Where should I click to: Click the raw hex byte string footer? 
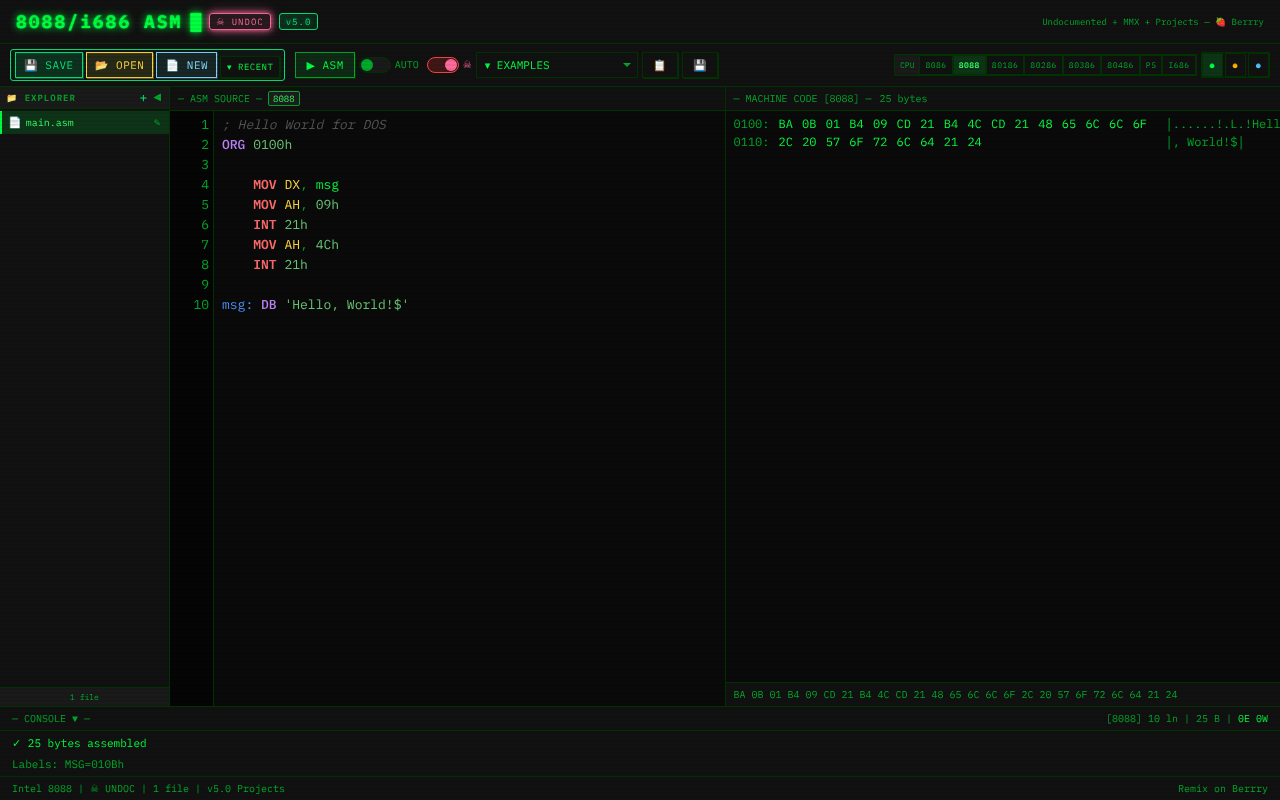click(x=955, y=695)
